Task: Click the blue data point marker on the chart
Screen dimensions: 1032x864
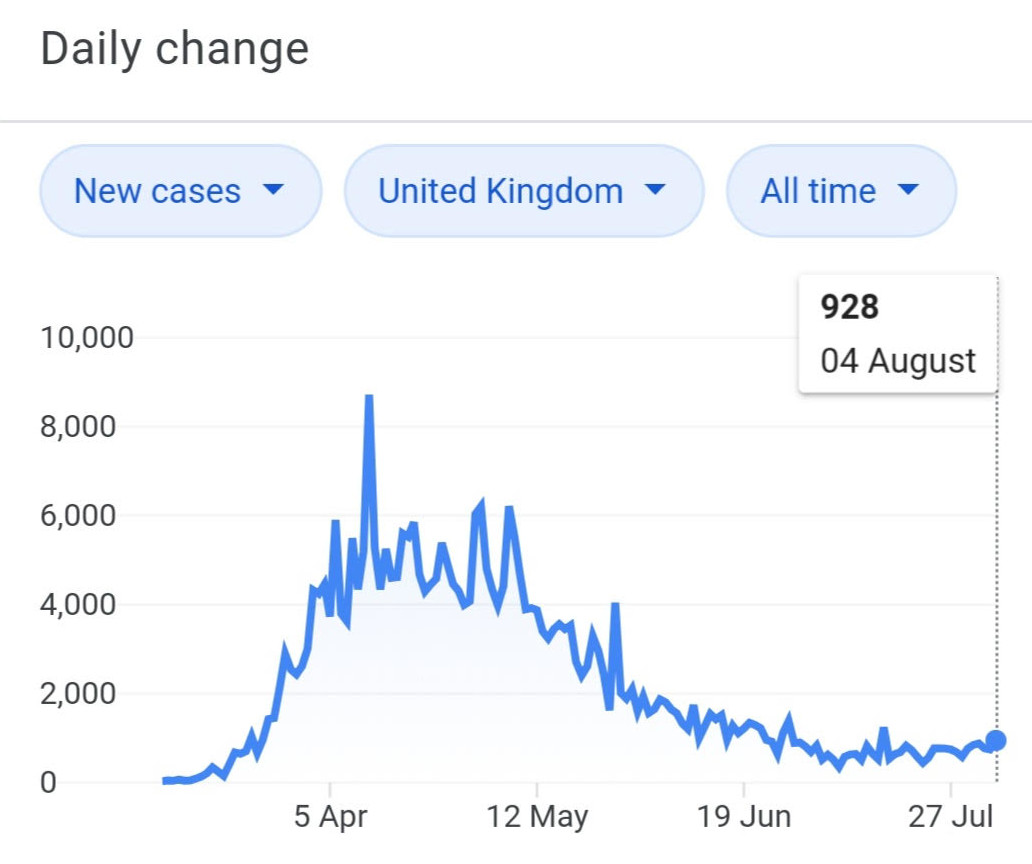Action: pyautogui.click(x=995, y=741)
